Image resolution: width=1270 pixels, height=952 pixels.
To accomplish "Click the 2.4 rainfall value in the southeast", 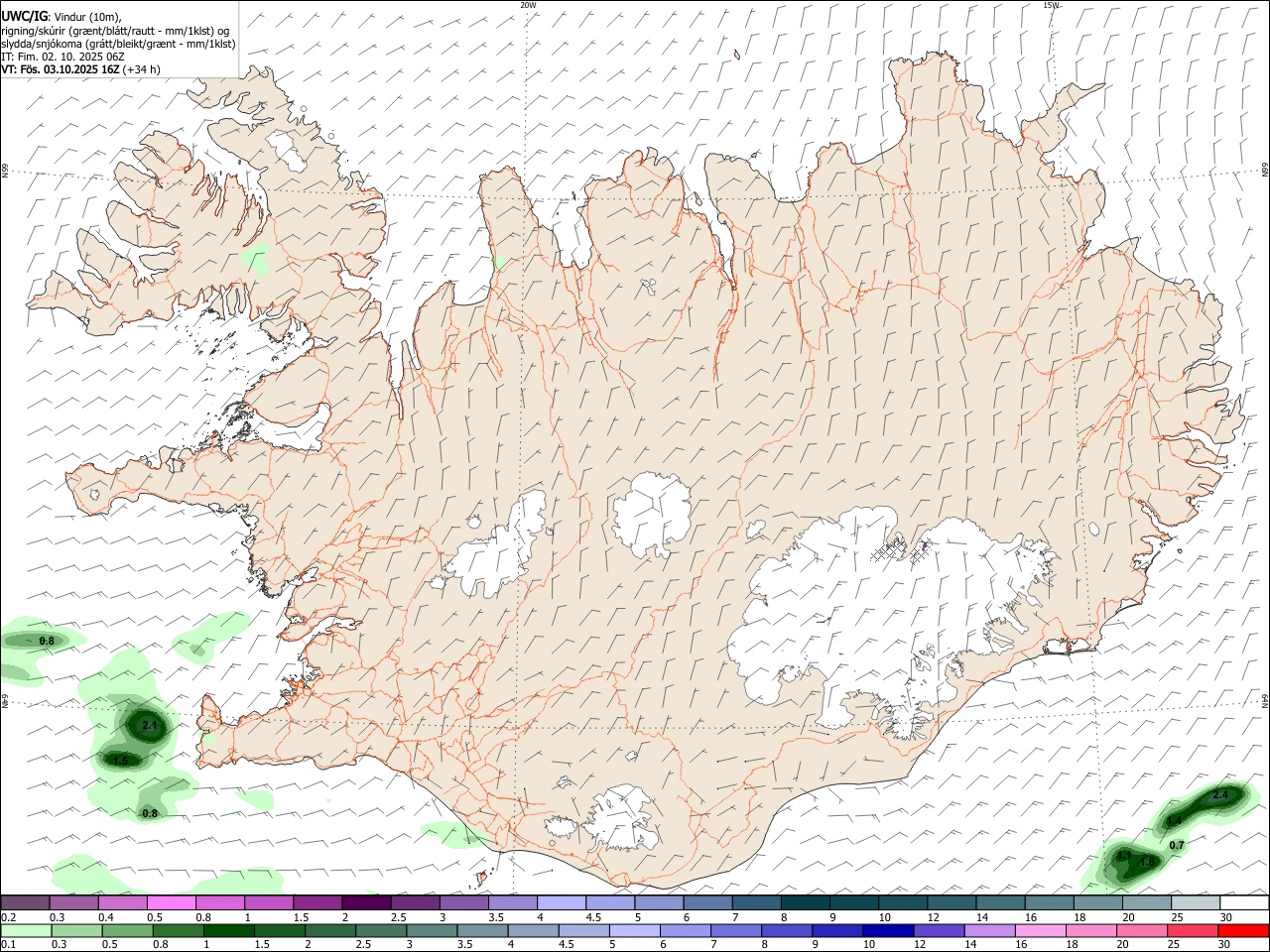I will (1220, 795).
